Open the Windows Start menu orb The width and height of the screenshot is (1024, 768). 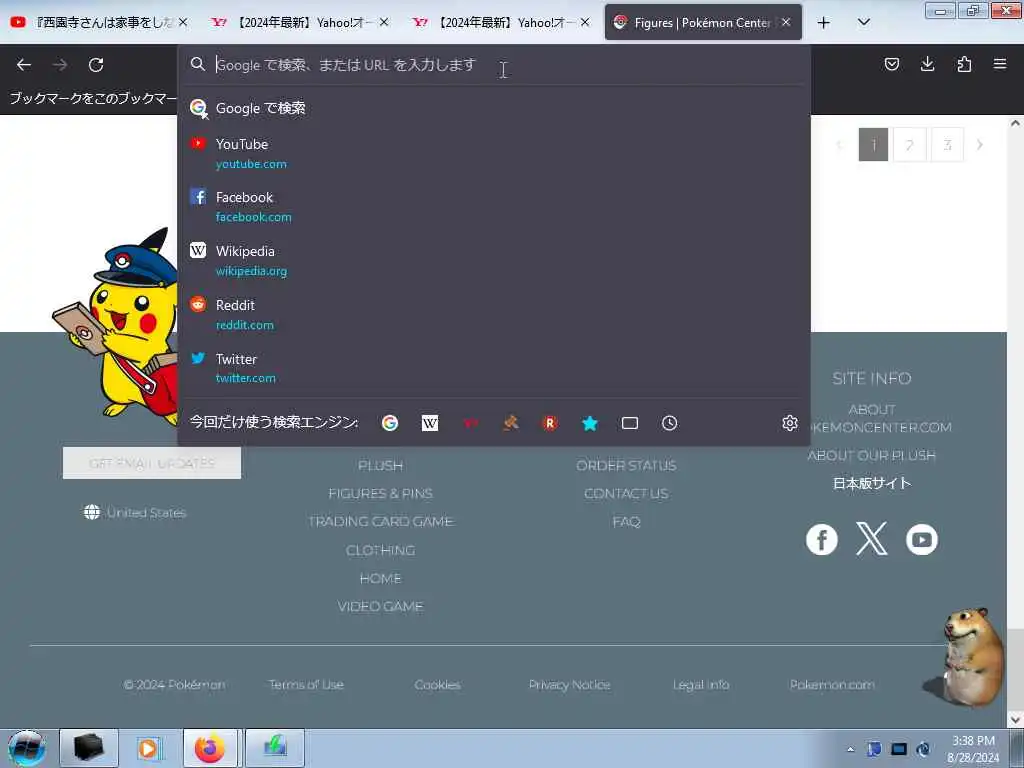[27, 748]
